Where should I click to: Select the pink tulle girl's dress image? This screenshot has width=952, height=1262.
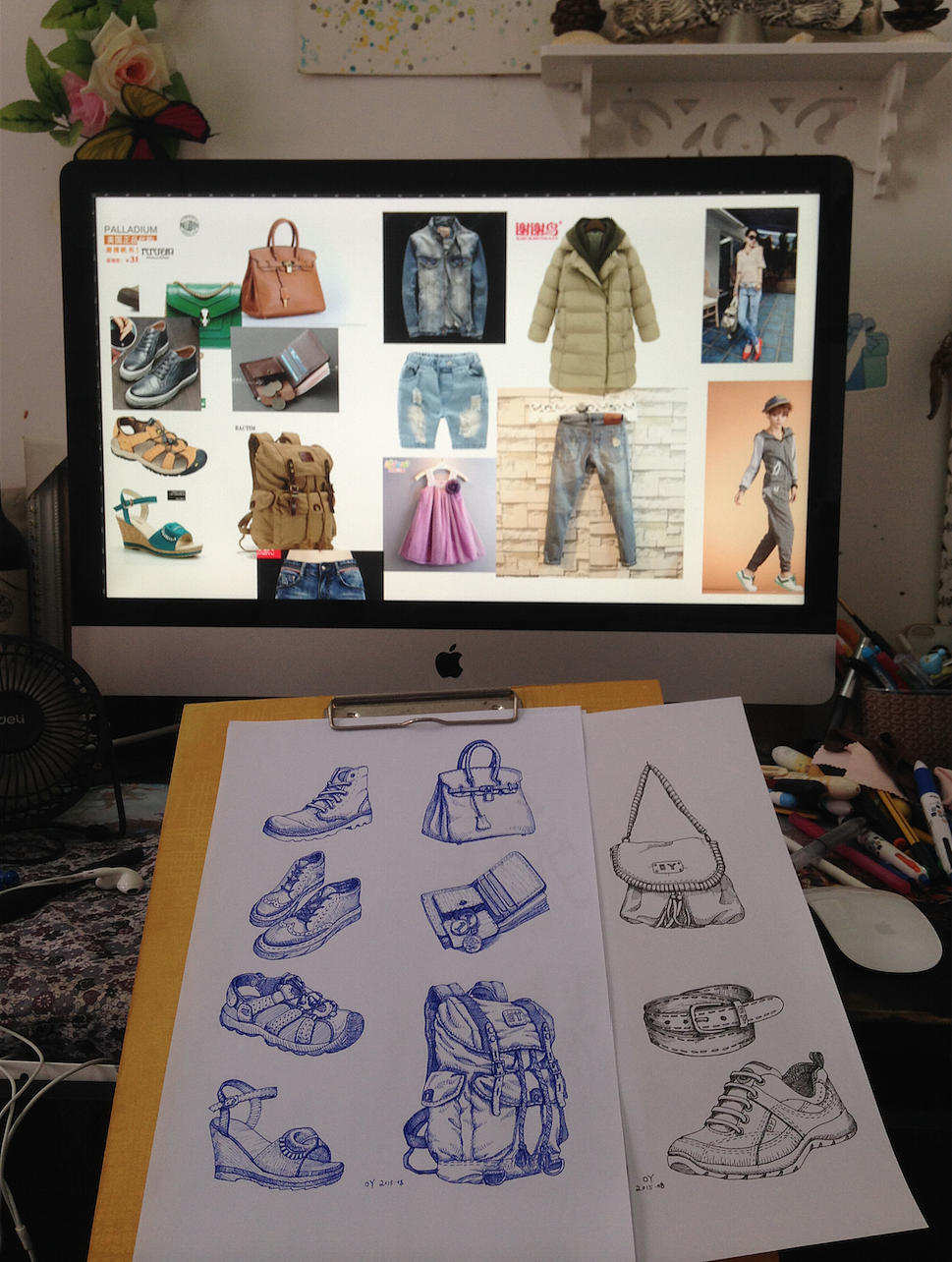coord(439,515)
